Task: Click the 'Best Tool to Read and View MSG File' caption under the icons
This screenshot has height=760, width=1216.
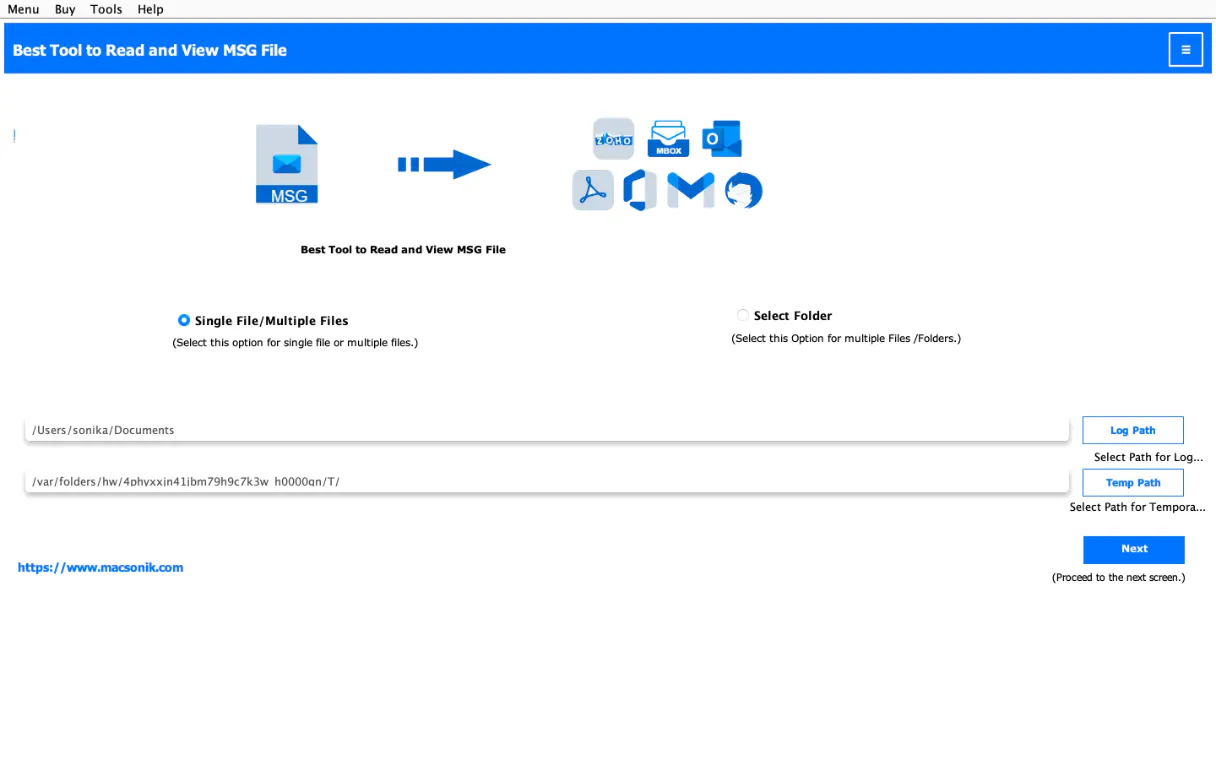Action: [403, 250]
